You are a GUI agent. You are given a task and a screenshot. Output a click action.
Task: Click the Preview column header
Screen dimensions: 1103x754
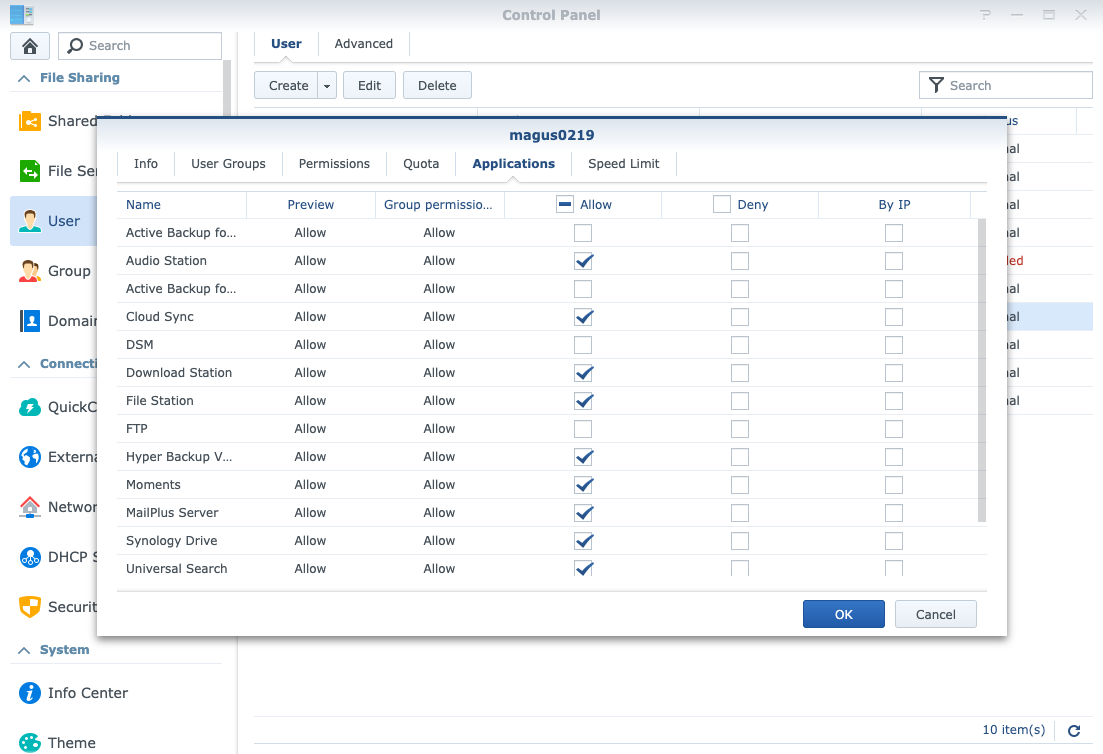click(x=311, y=205)
